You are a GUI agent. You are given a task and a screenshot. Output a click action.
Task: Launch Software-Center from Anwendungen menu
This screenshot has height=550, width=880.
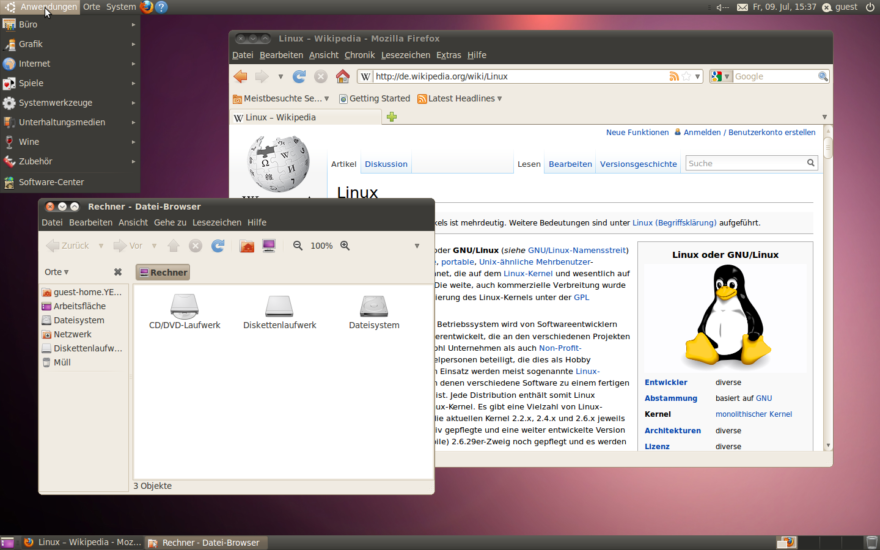click(70, 182)
